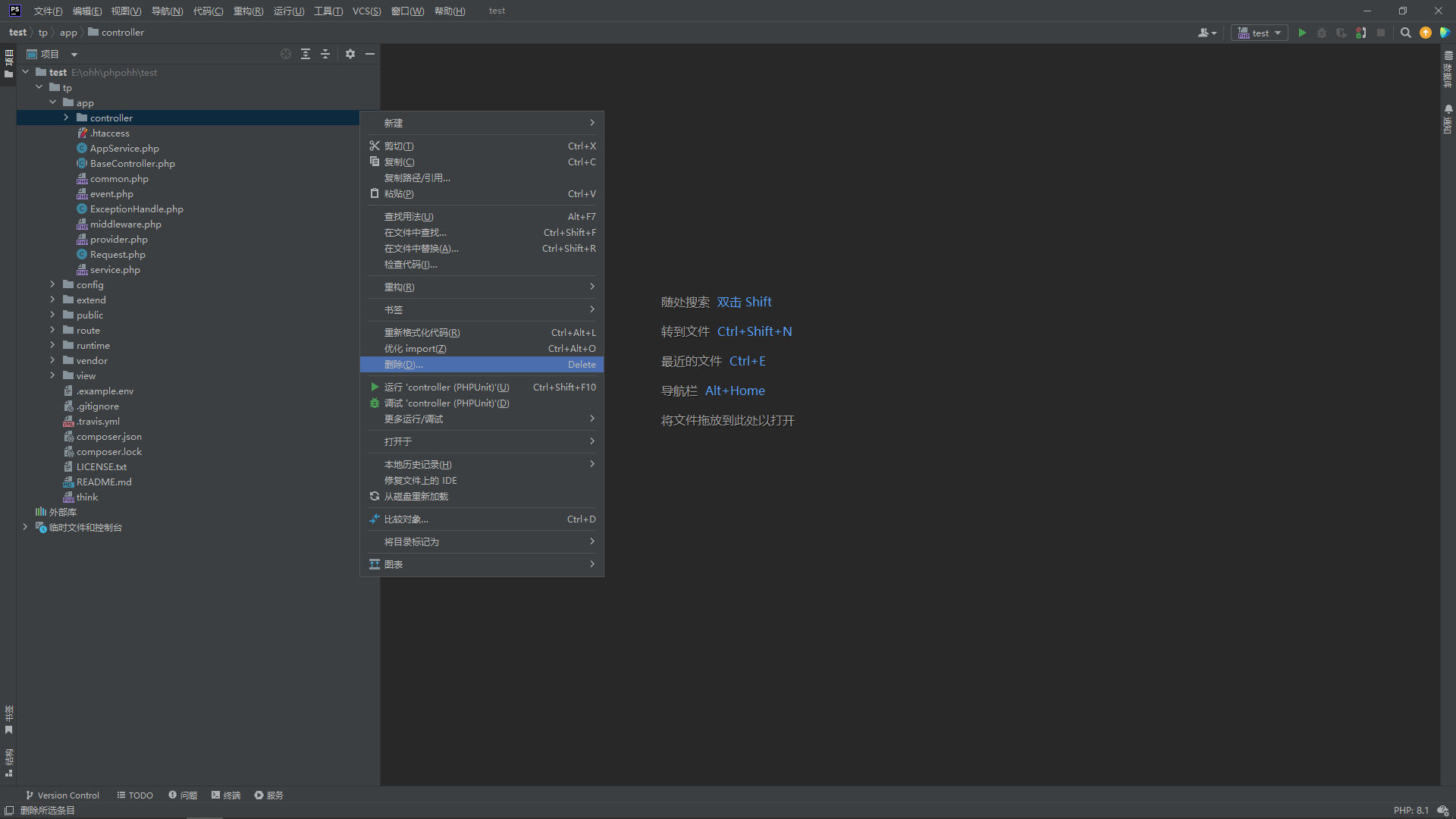Viewport: 1456px width, 819px height.
Task: Click Expand All icon in project panel
Action: click(306, 54)
